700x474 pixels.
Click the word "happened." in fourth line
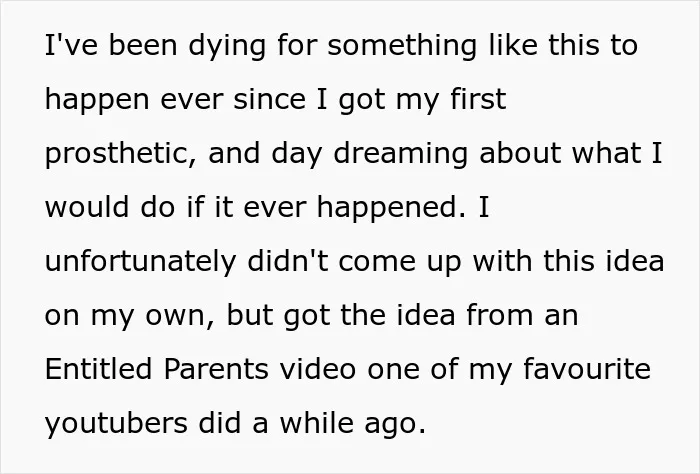391,208
